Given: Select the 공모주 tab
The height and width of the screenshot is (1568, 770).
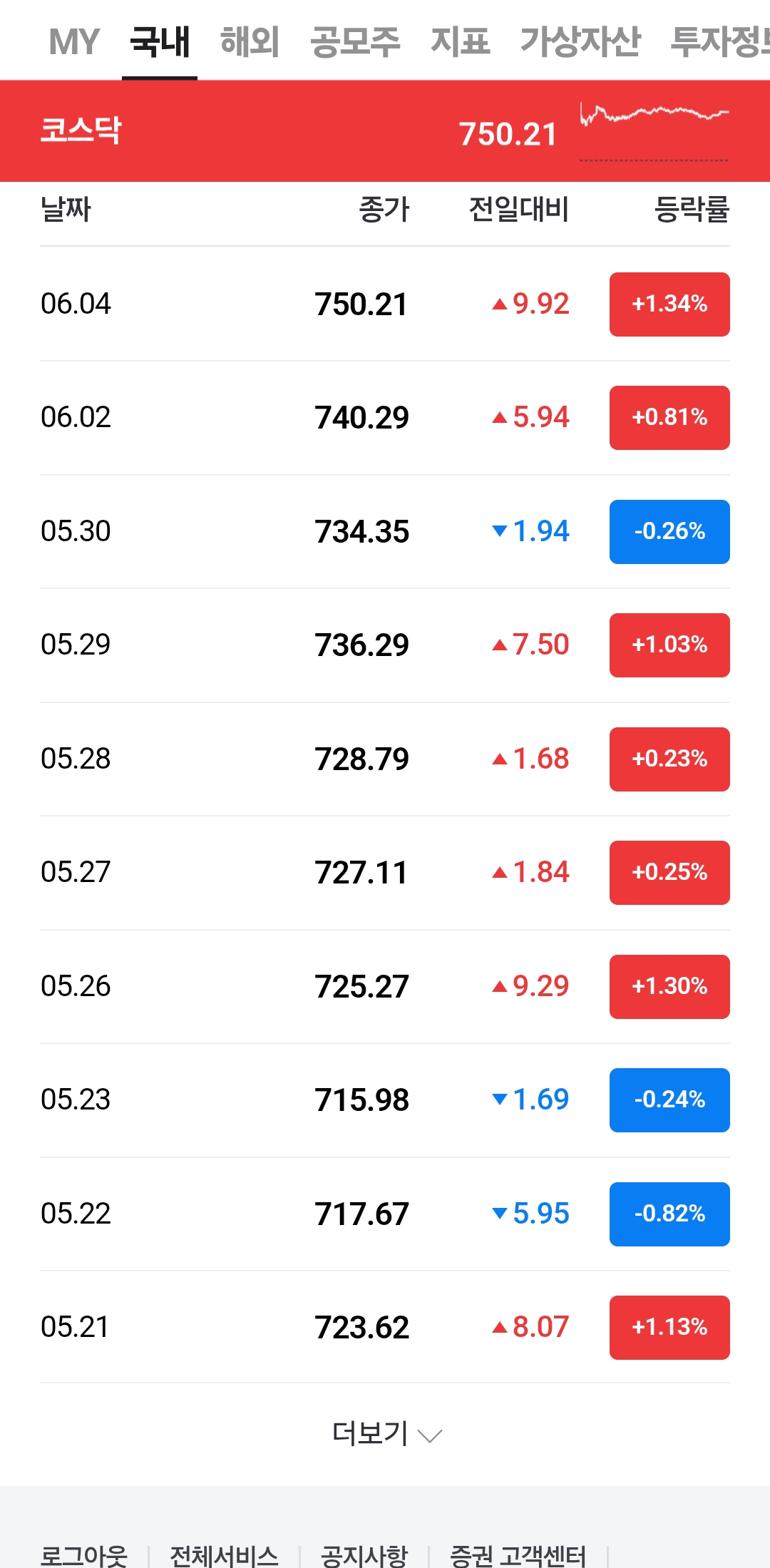Looking at the screenshot, I should click(x=355, y=41).
